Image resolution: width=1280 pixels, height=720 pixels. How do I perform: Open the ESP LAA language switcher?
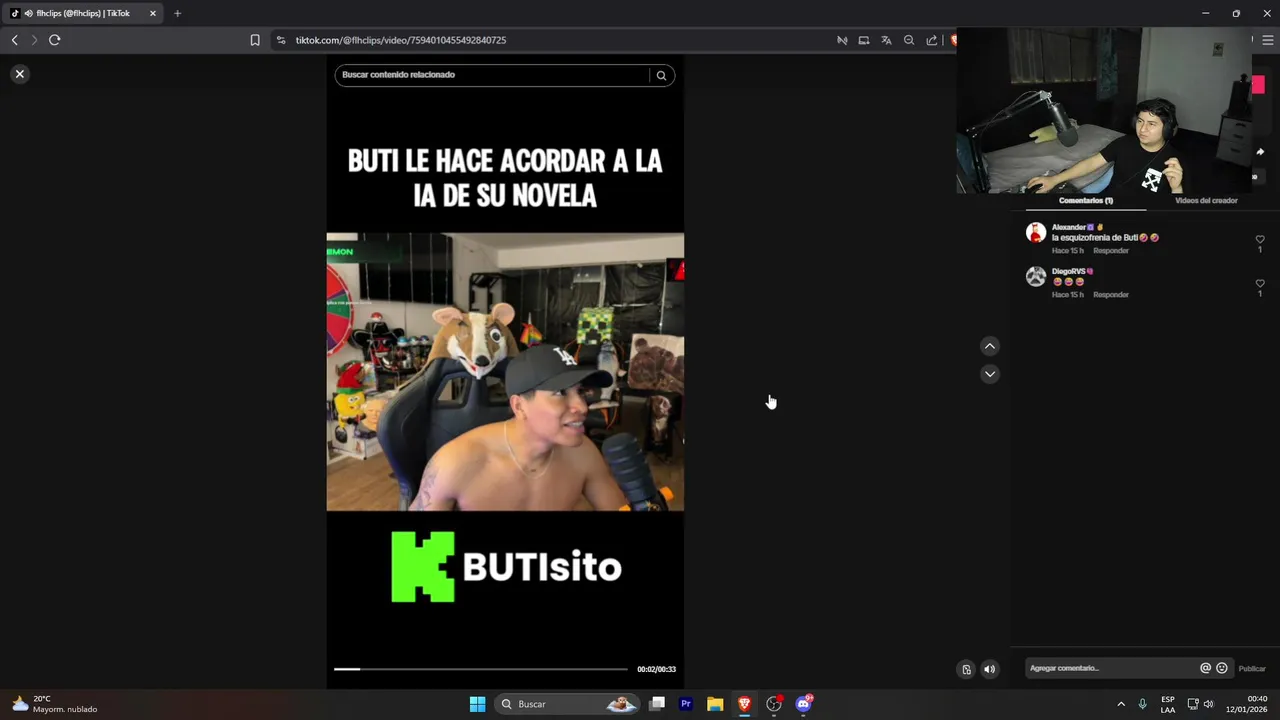(x=1168, y=704)
